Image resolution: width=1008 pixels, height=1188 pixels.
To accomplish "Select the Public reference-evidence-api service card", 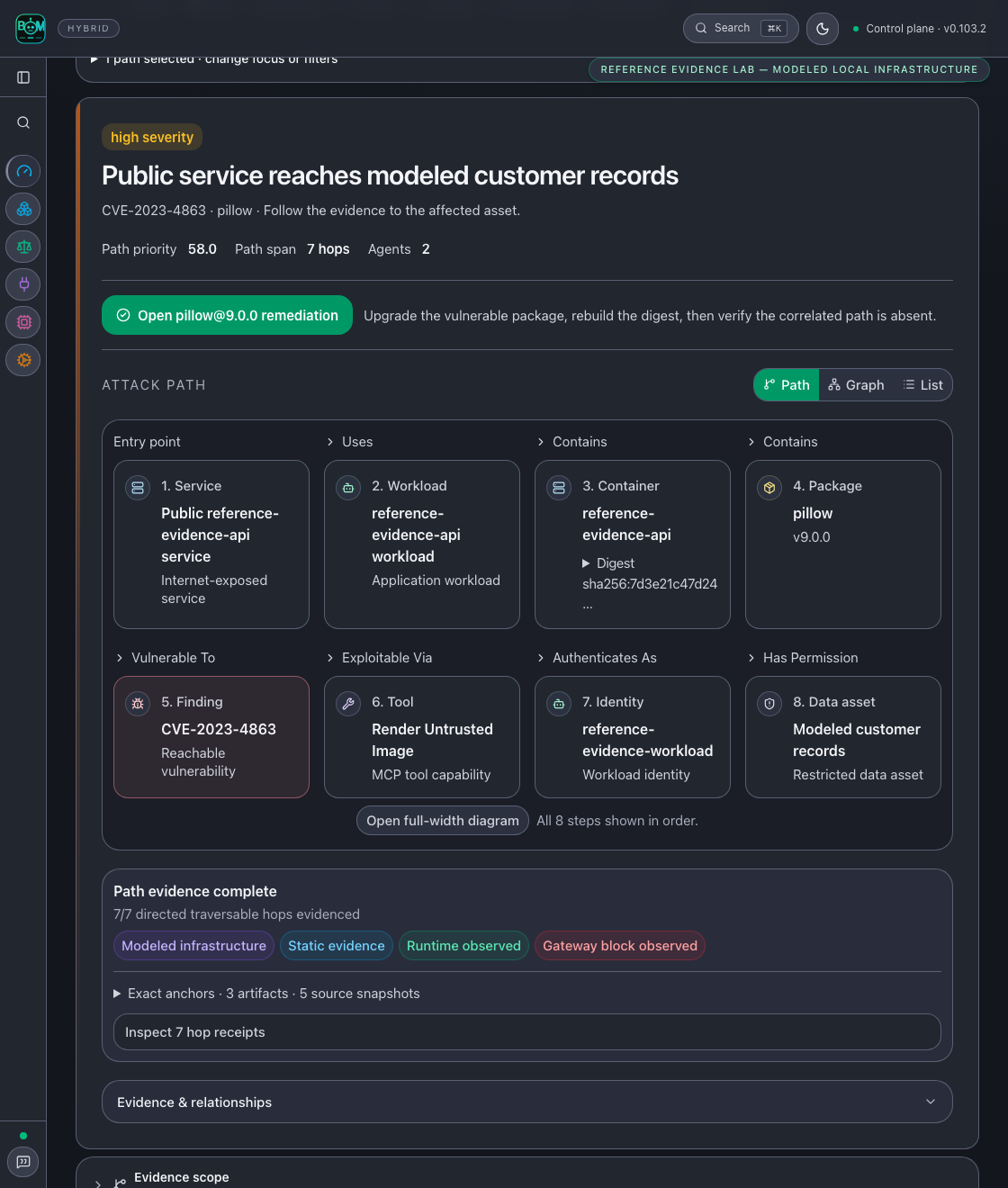I will [211, 544].
